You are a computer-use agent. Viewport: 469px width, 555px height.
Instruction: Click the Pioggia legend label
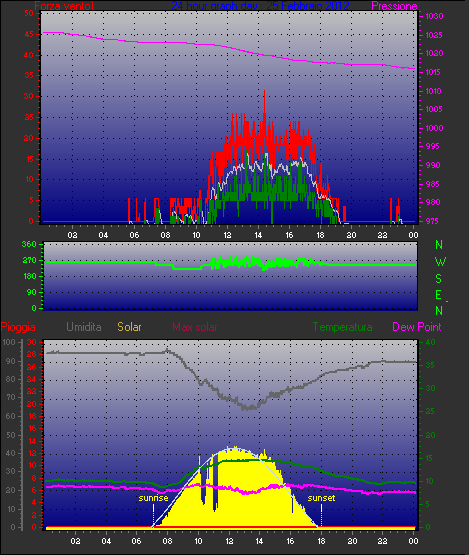18,327
